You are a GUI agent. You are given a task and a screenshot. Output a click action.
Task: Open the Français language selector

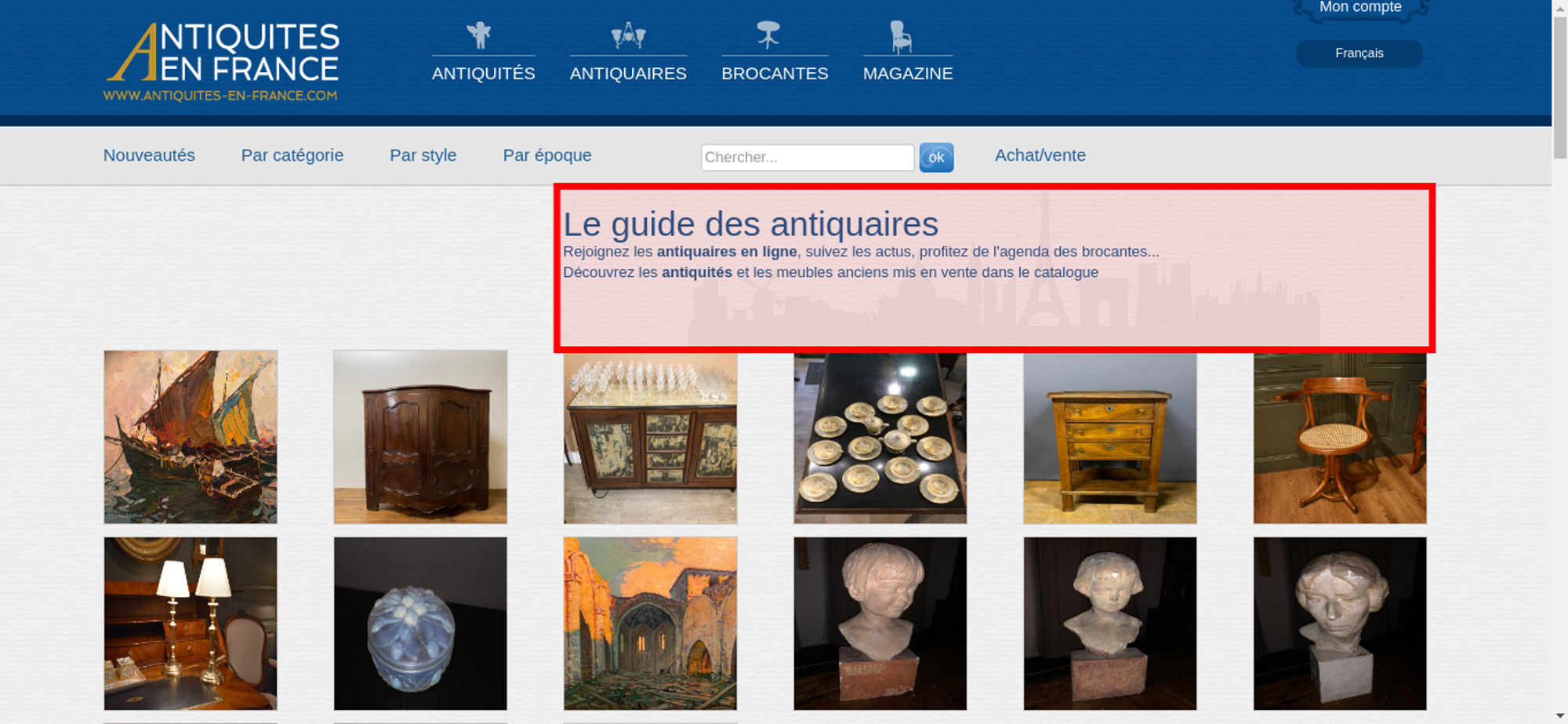point(1359,53)
